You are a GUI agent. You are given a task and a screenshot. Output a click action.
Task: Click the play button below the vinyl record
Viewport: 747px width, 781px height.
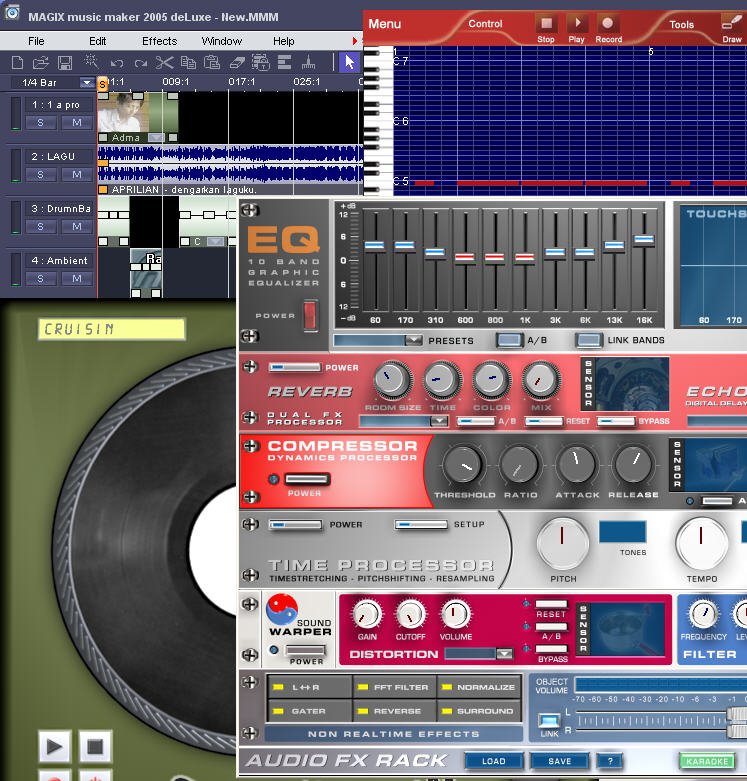[55, 746]
